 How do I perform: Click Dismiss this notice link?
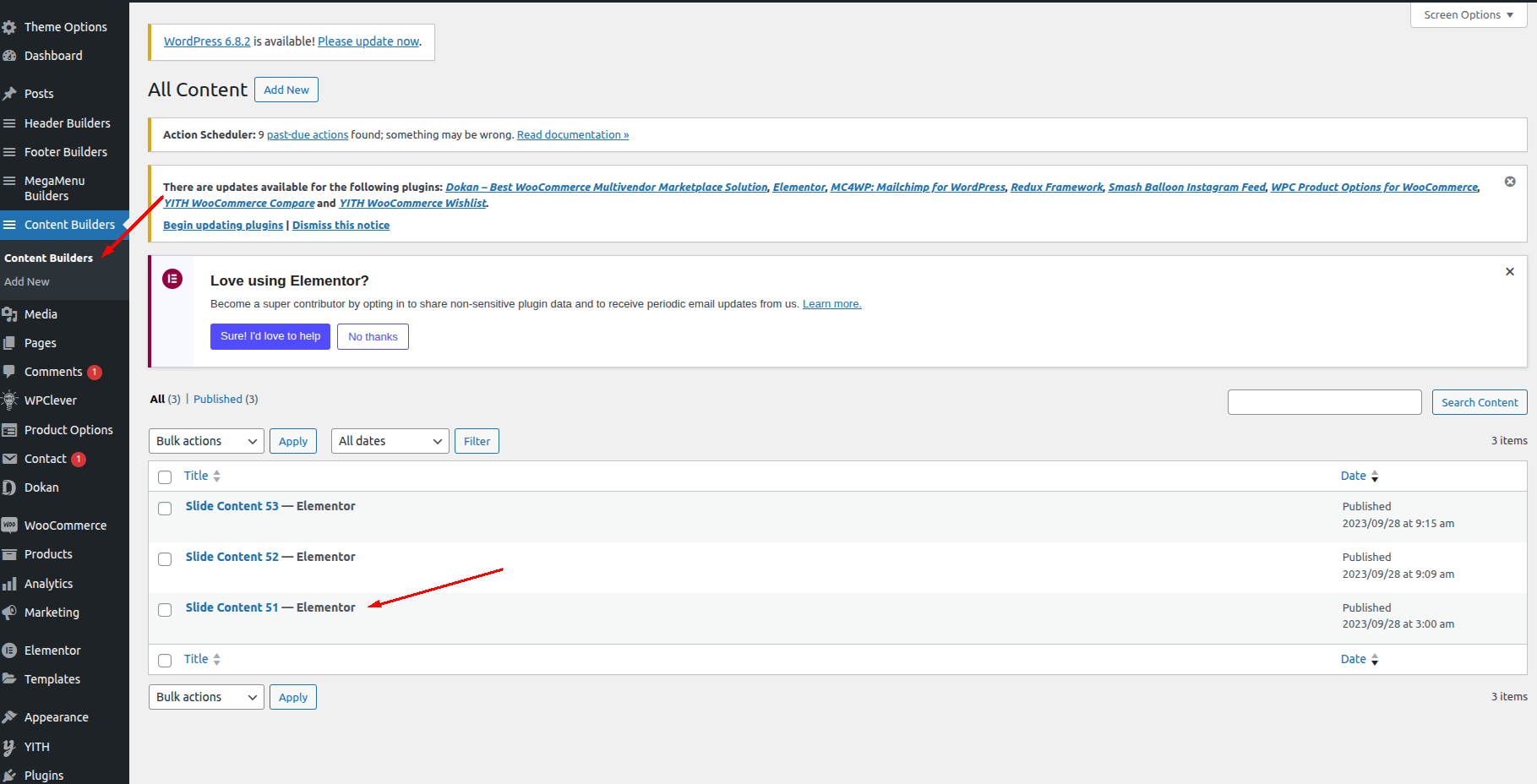click(x=341, y=226)
